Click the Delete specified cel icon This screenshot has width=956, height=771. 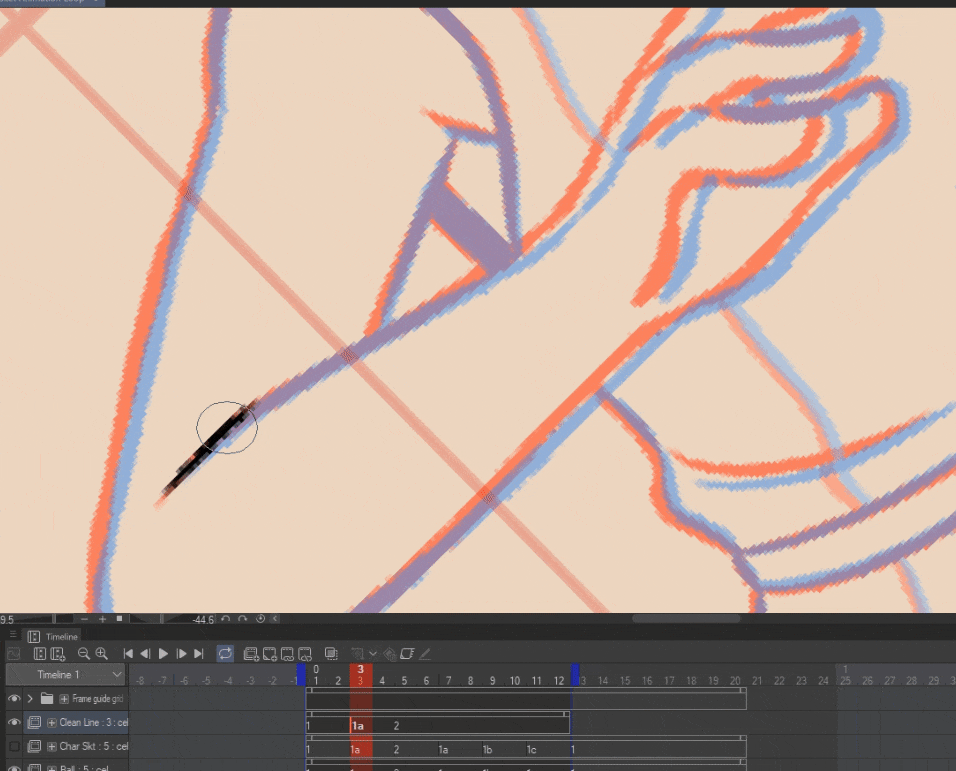pyautogui.click(x=305, y=654)
